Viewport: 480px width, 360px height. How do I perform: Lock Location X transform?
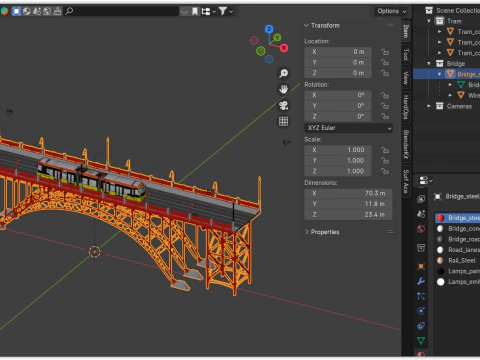tap(385, 52)
